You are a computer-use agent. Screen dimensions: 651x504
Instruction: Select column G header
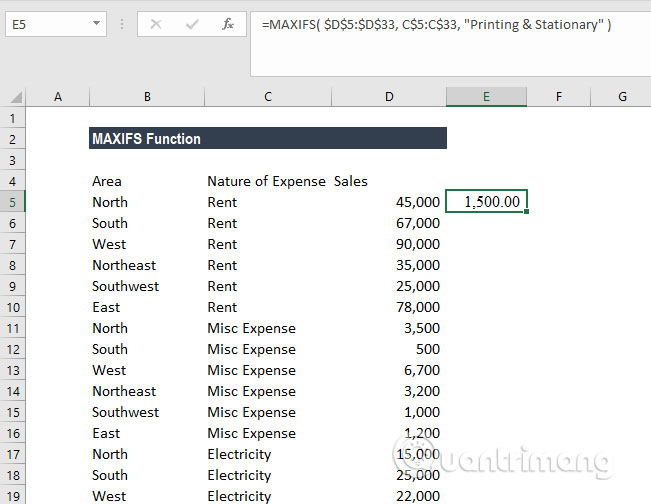click(x=622, y=97)
